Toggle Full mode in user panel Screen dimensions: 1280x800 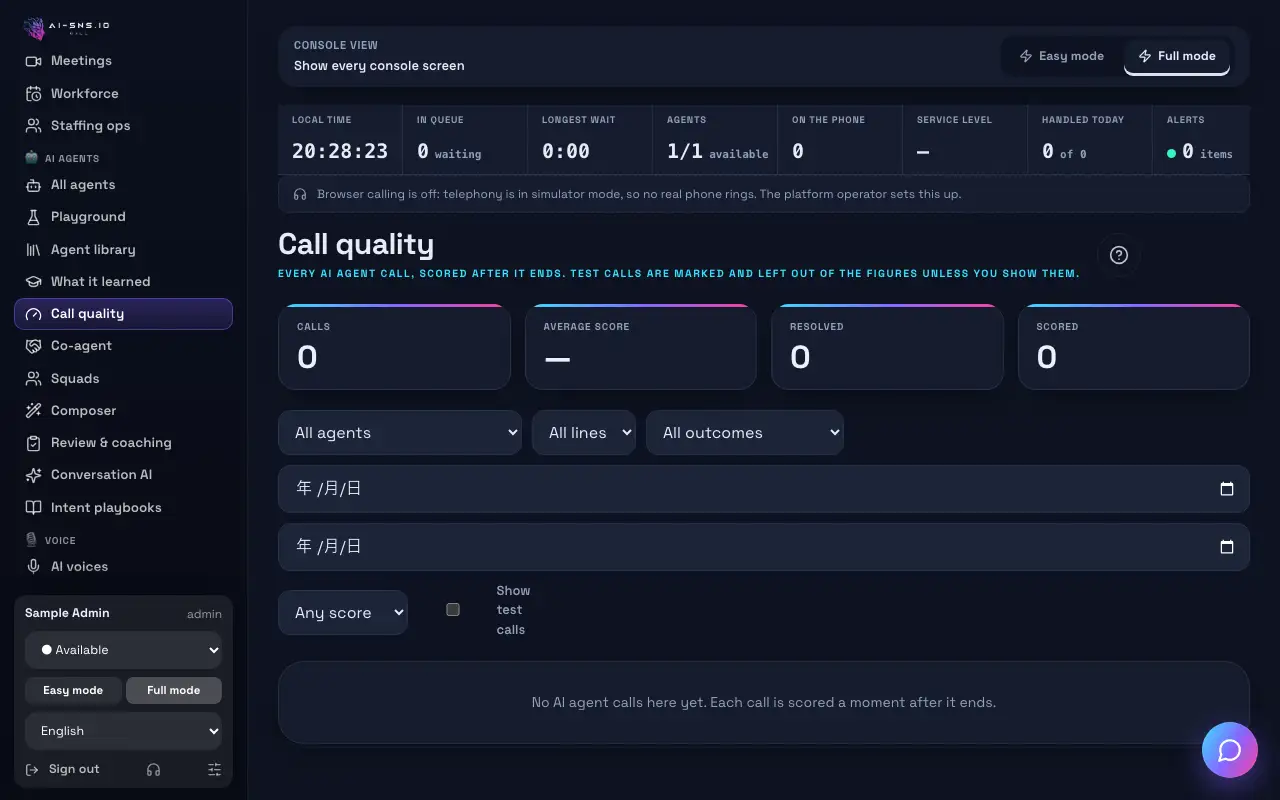(174, 690)
